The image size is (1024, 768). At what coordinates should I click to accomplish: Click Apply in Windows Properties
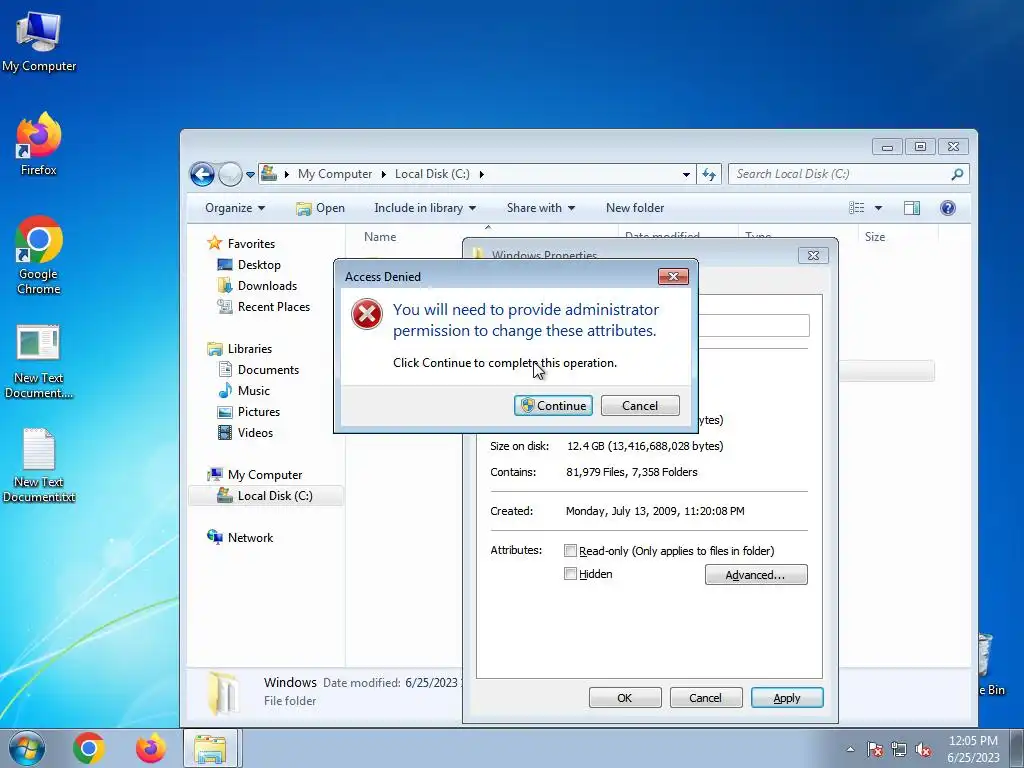(x=787, y=697)
